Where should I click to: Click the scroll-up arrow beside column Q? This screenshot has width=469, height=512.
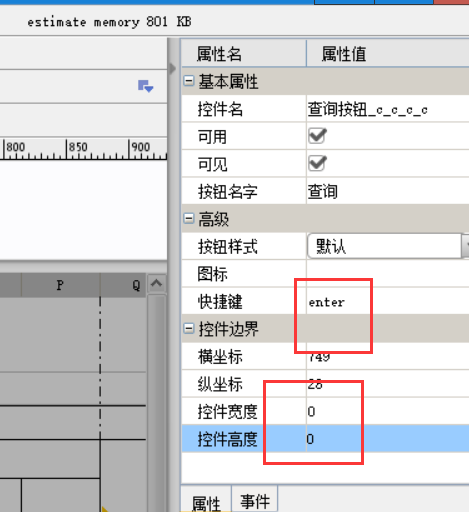(x=156, y=283)
